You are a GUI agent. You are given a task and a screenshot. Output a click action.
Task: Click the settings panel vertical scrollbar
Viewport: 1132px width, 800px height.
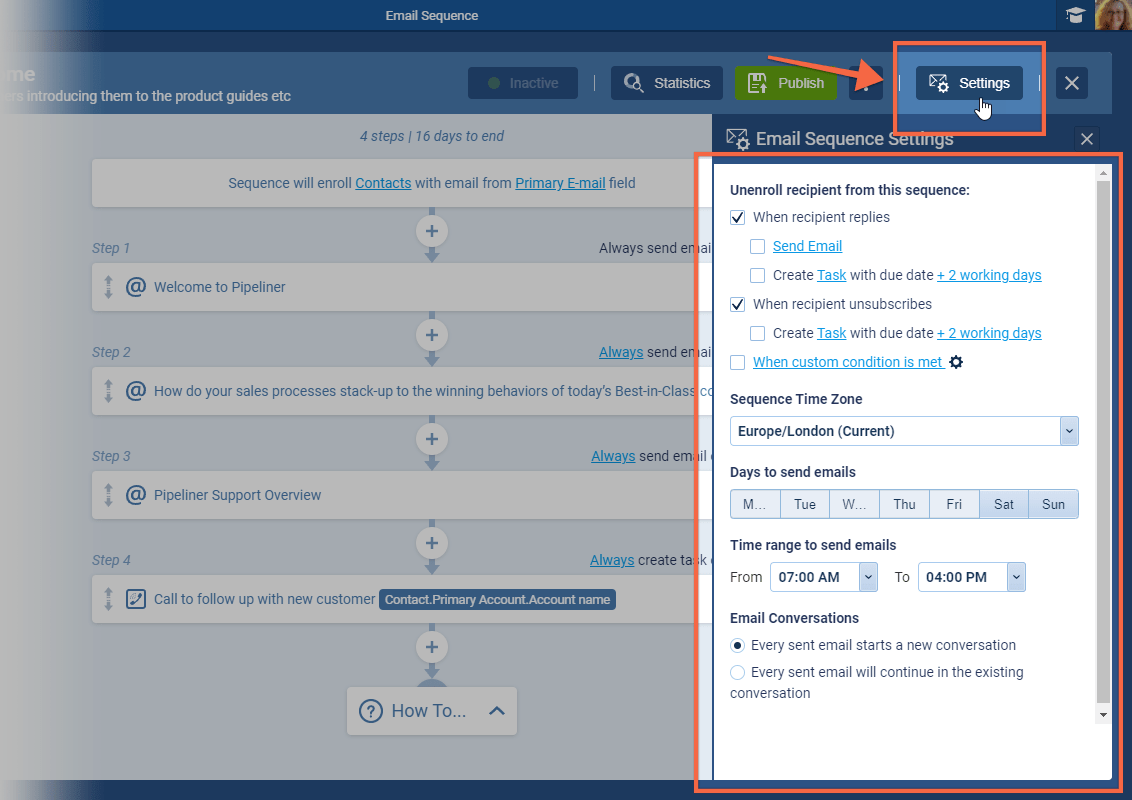tap(1103, 440)
